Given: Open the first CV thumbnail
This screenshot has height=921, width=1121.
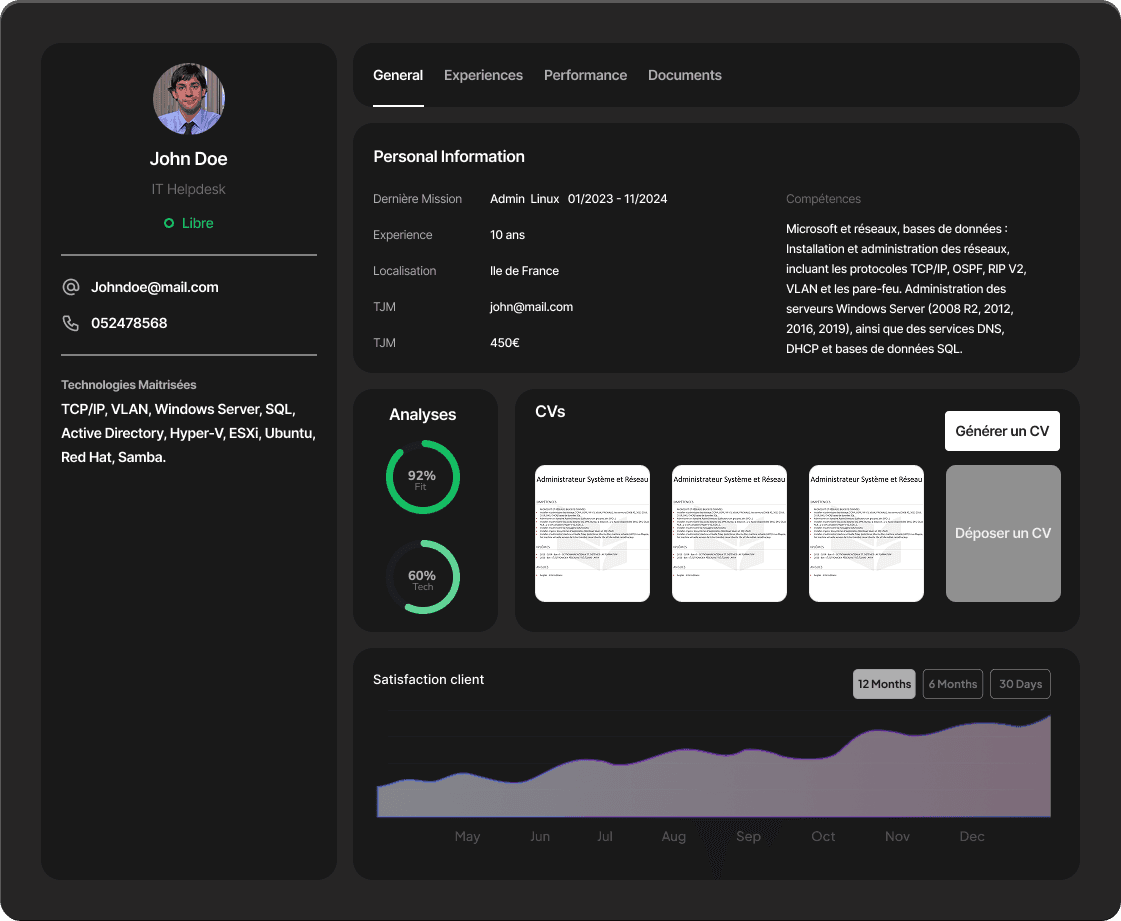Looking at the screenshot, I should tap(593, 533).
